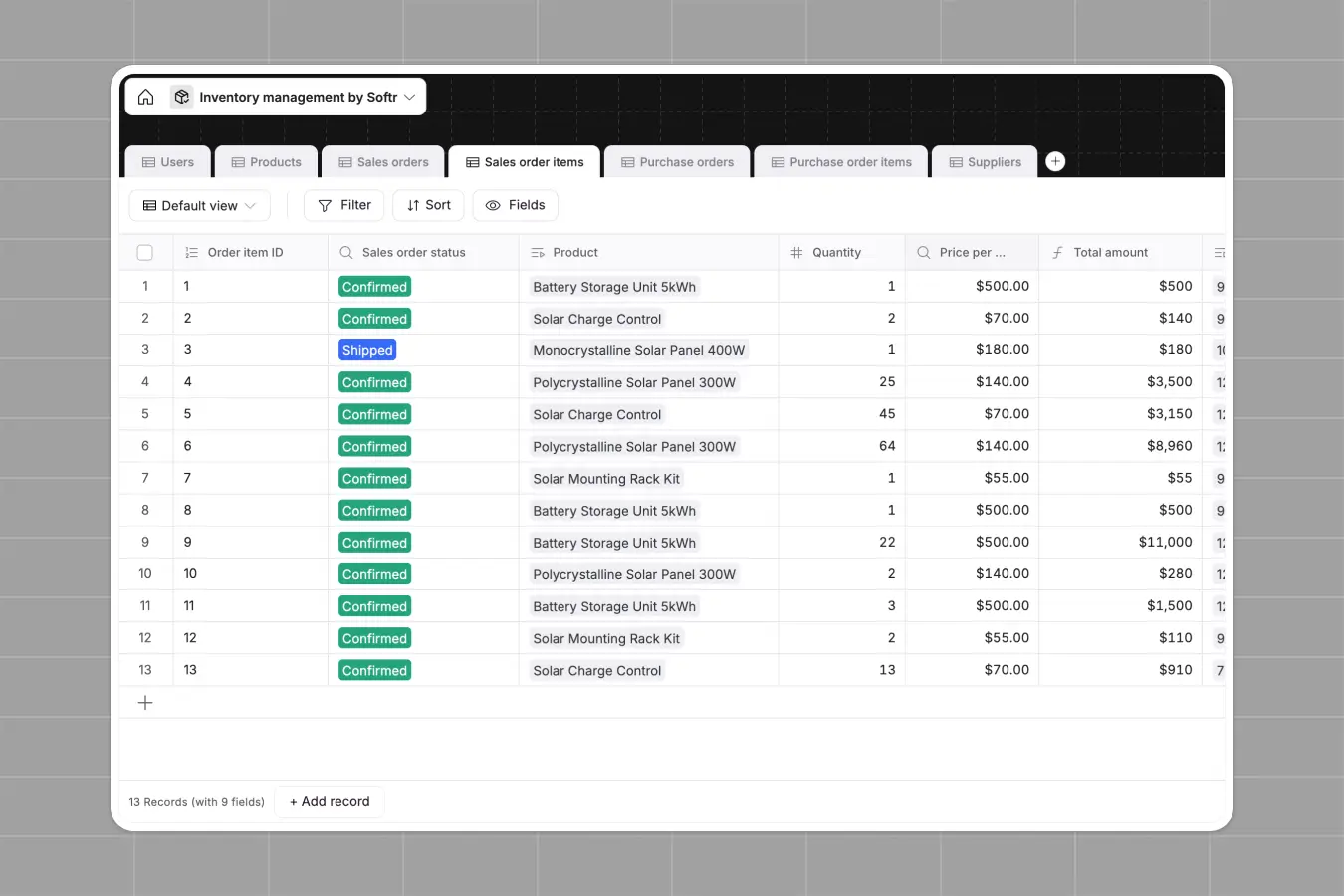The width and height of the screenshot is (1344, 896).
Task: Toggle the select-all checkbox in the header row
Action: [x=145, y=252]
